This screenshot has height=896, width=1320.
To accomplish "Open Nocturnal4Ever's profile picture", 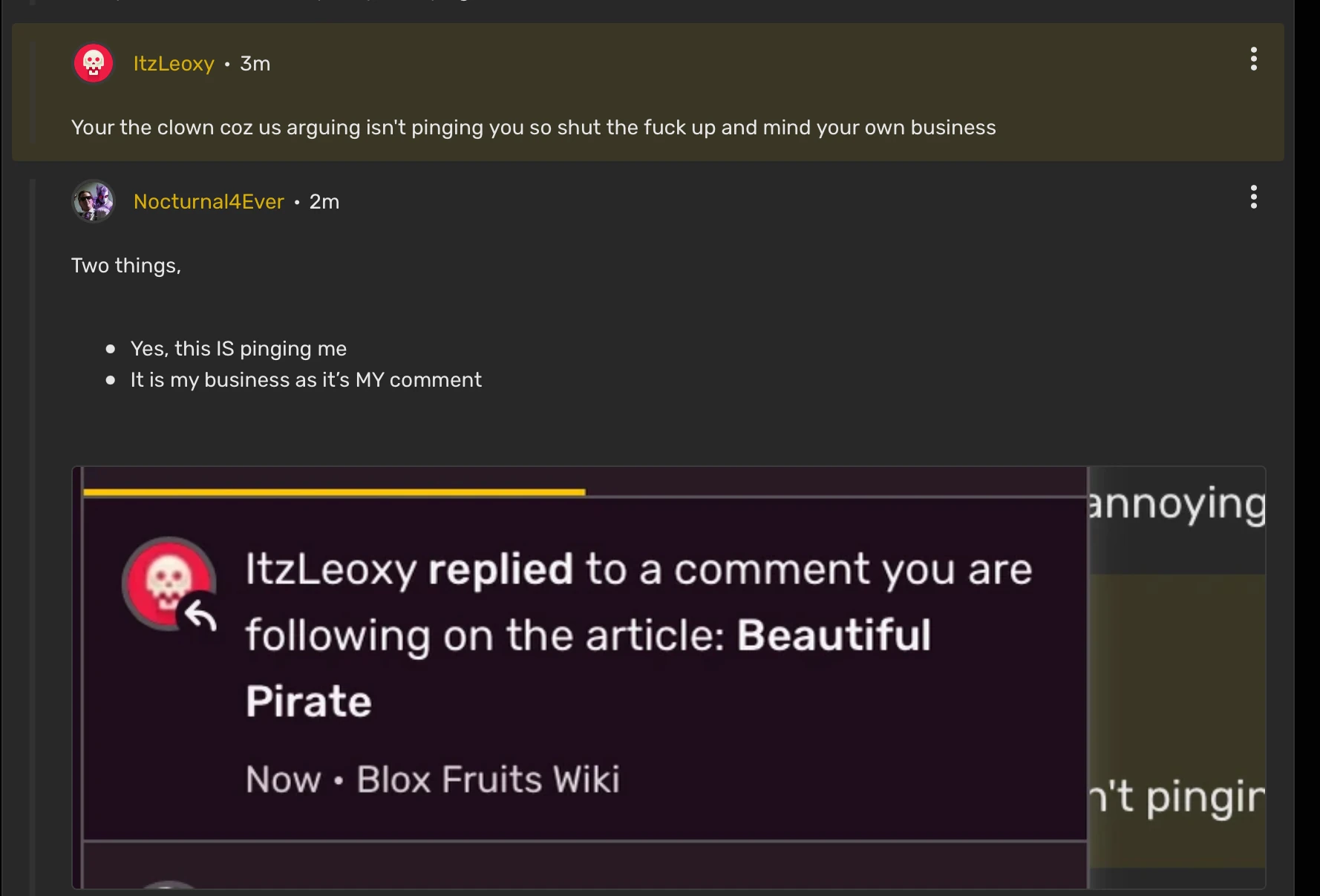I will click(x=94, y=201).
